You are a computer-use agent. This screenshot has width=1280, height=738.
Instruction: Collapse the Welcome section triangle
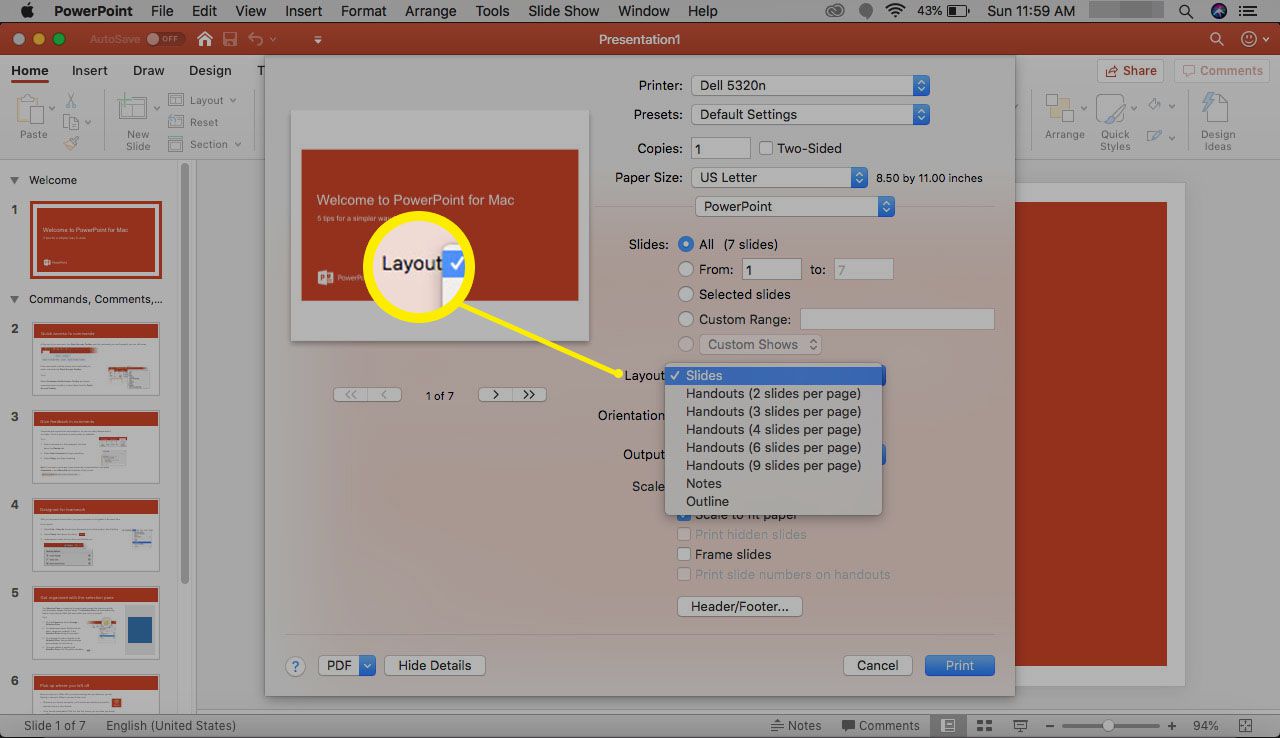tap(14, 181)
